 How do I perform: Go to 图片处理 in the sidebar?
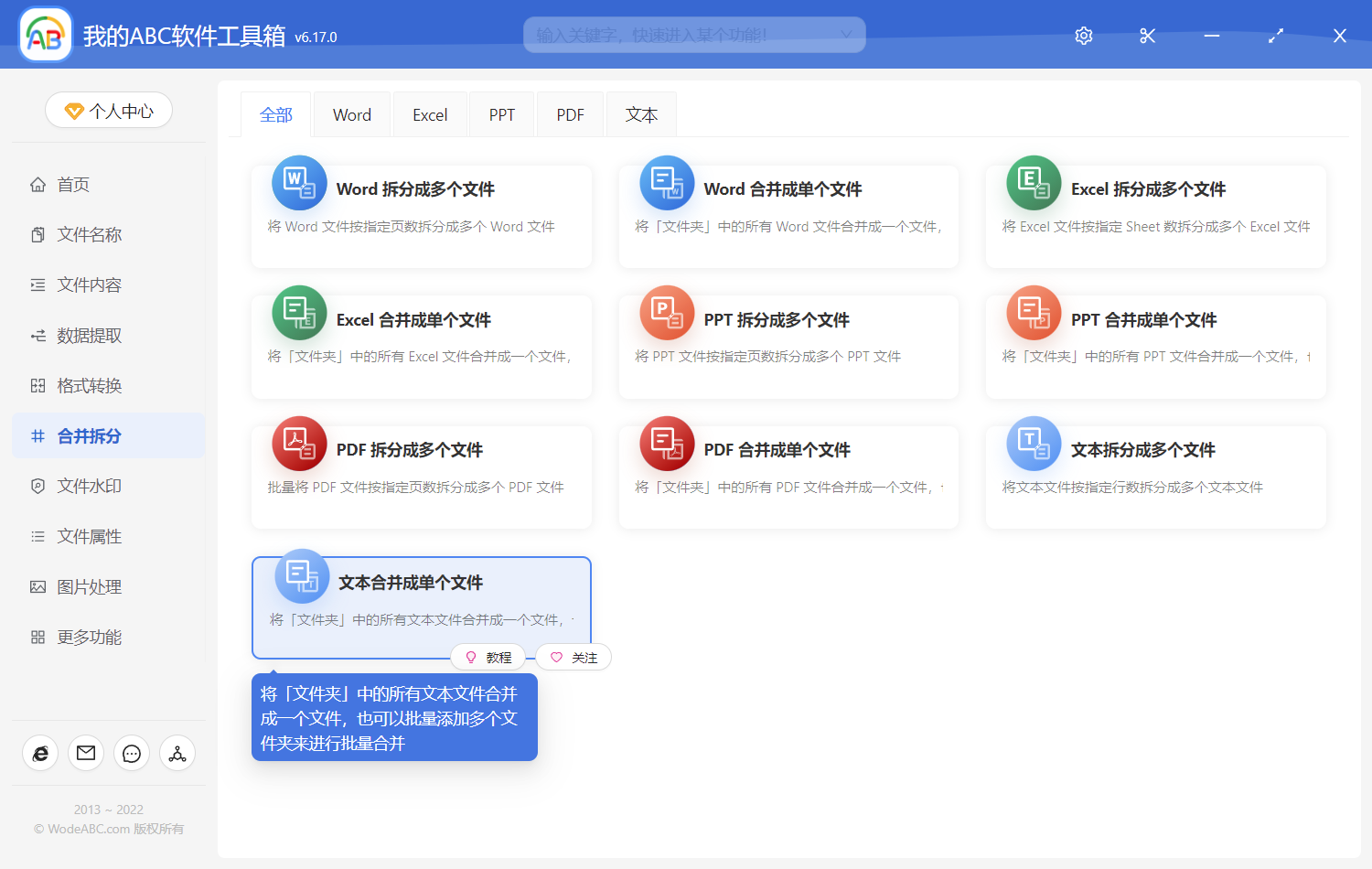[x=89, y=586]
